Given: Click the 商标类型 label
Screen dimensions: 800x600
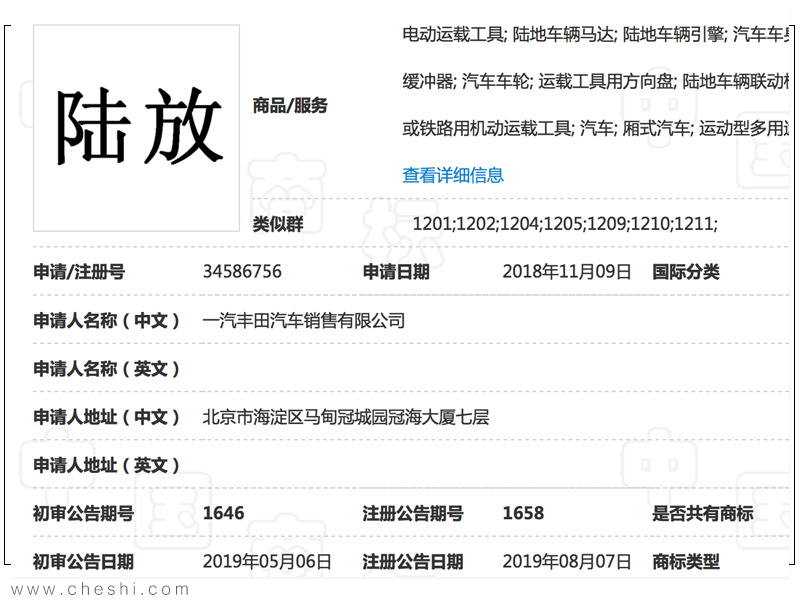Looking at the screenshot, I should [686, 561].
